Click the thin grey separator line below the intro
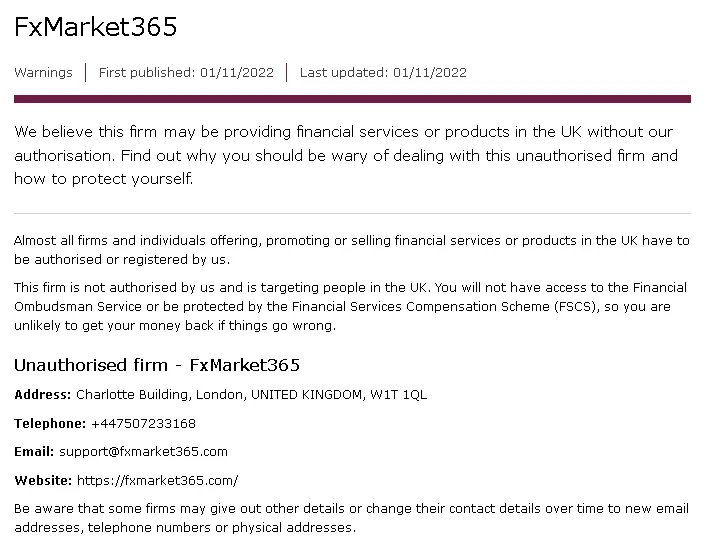This screenshot has height=538, width=707. [352, 213]
